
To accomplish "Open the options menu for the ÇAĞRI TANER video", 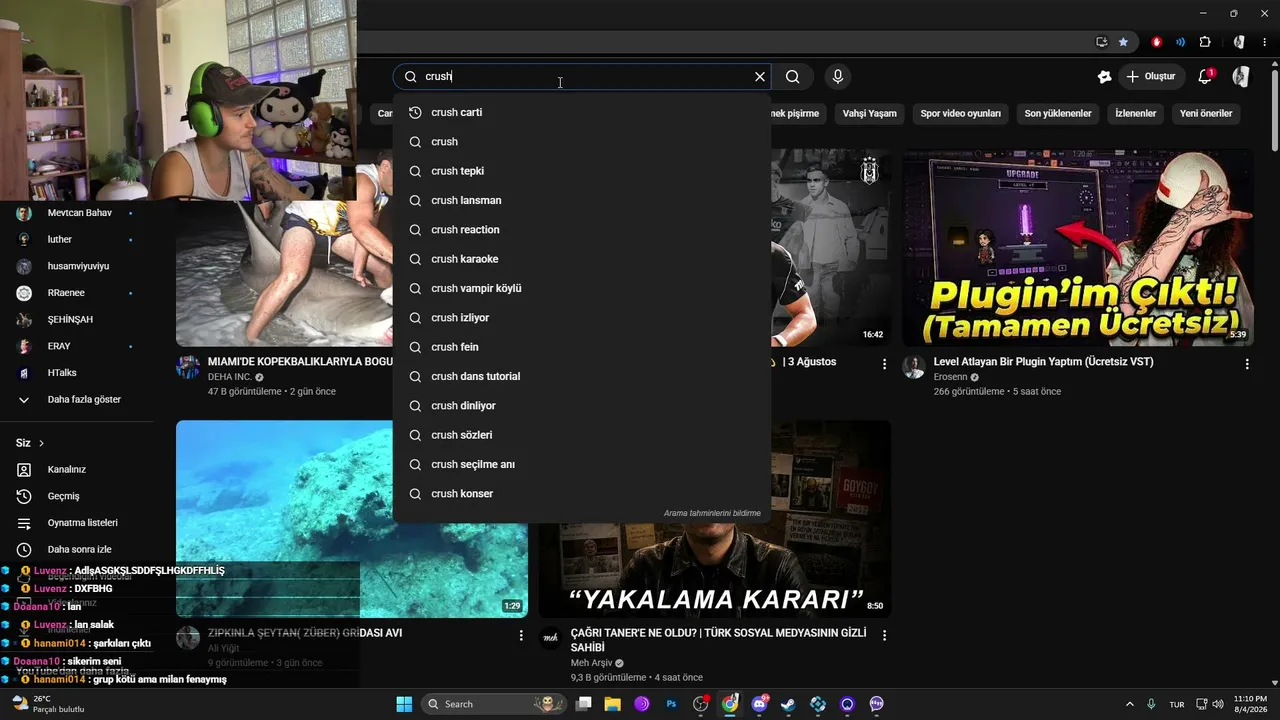I will tap(884, 635).
